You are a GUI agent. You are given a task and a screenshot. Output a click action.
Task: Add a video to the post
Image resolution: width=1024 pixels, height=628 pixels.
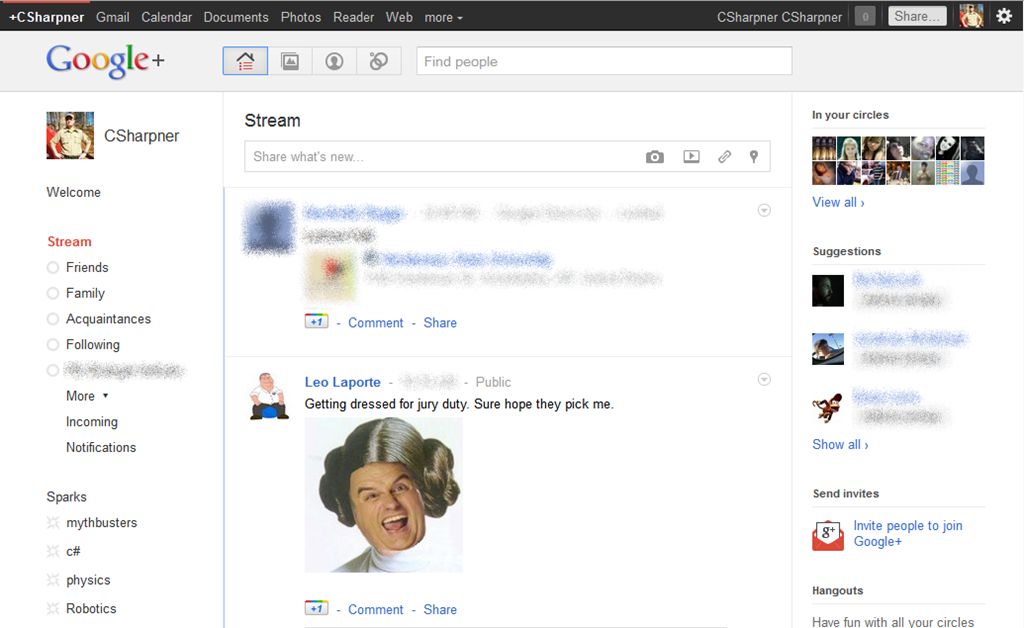coord(691,157)
